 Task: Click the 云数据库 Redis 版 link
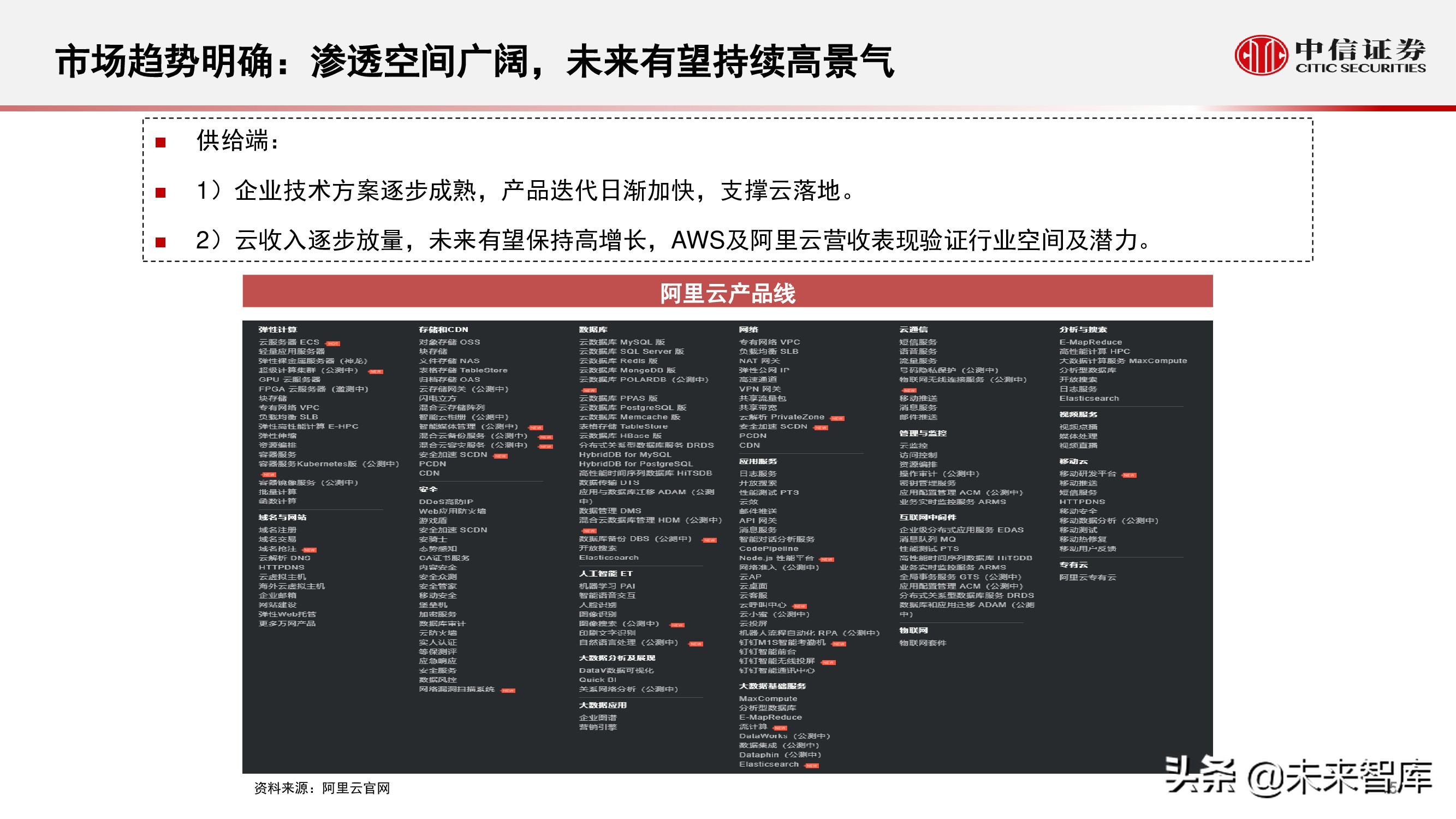click(x=619, y=360)
